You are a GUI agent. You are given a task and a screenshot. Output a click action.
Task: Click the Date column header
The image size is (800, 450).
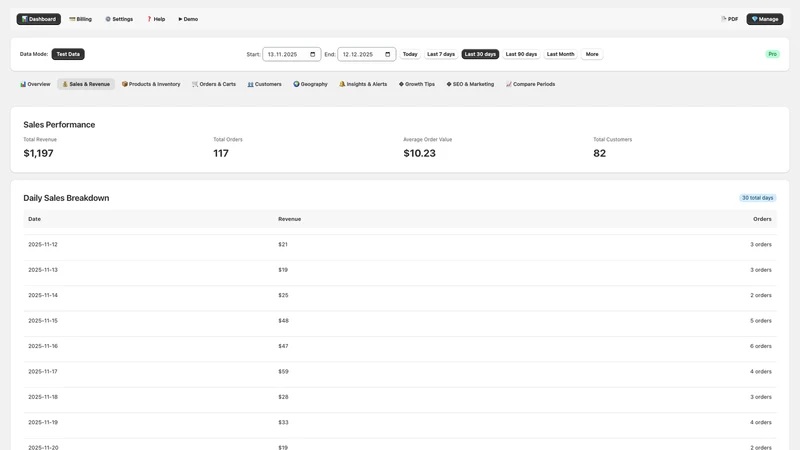(x=34, y=219)
